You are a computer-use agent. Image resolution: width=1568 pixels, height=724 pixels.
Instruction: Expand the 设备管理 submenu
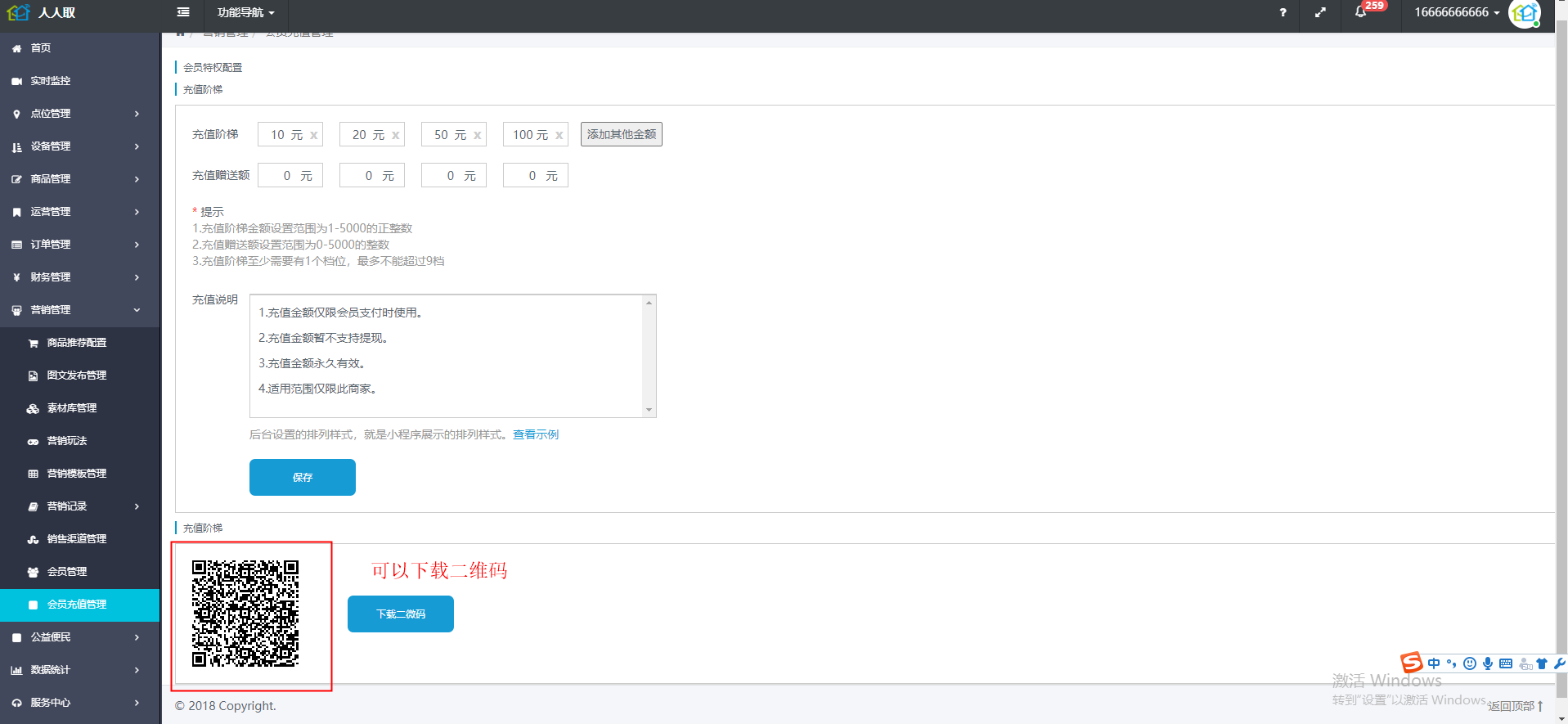[x=137, y=146]
